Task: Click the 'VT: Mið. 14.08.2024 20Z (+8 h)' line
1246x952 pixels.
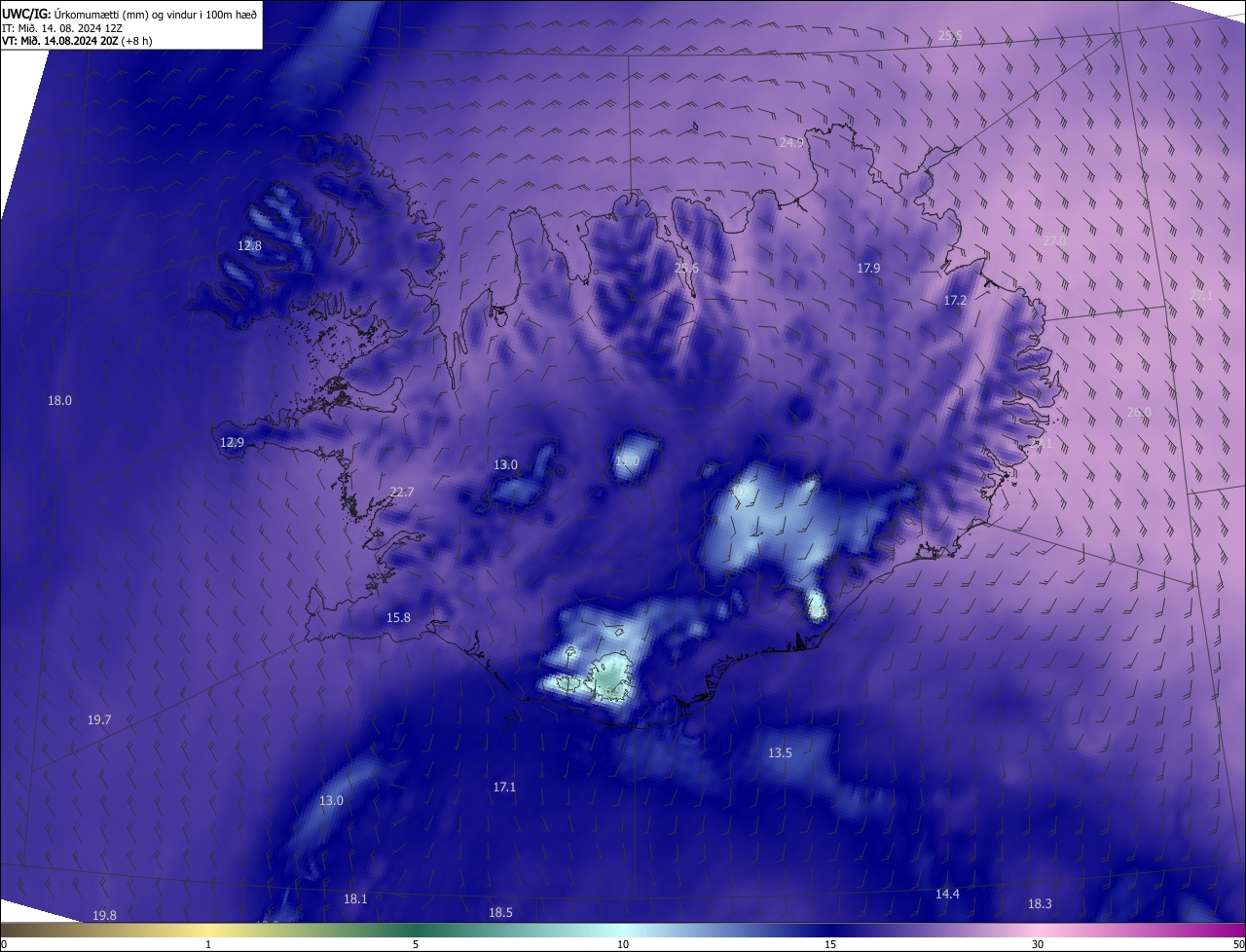Action: point(77,41)
